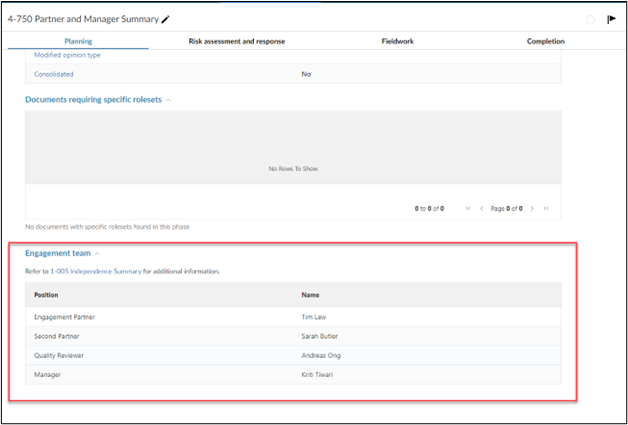Viewport: 628px width, 425px height.
Task: Click the 'No documents with specific rolesets' note
Action: point(107,227)
